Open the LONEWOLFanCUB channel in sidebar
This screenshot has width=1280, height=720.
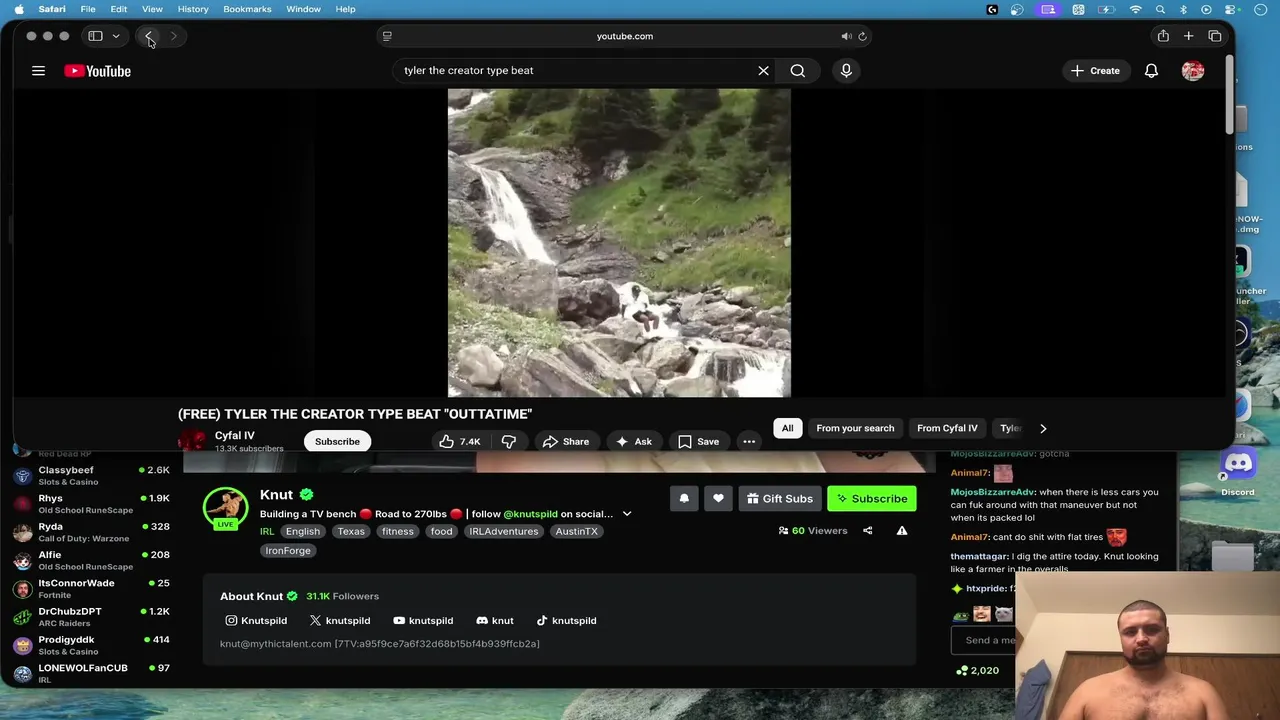tap(91, 673)
